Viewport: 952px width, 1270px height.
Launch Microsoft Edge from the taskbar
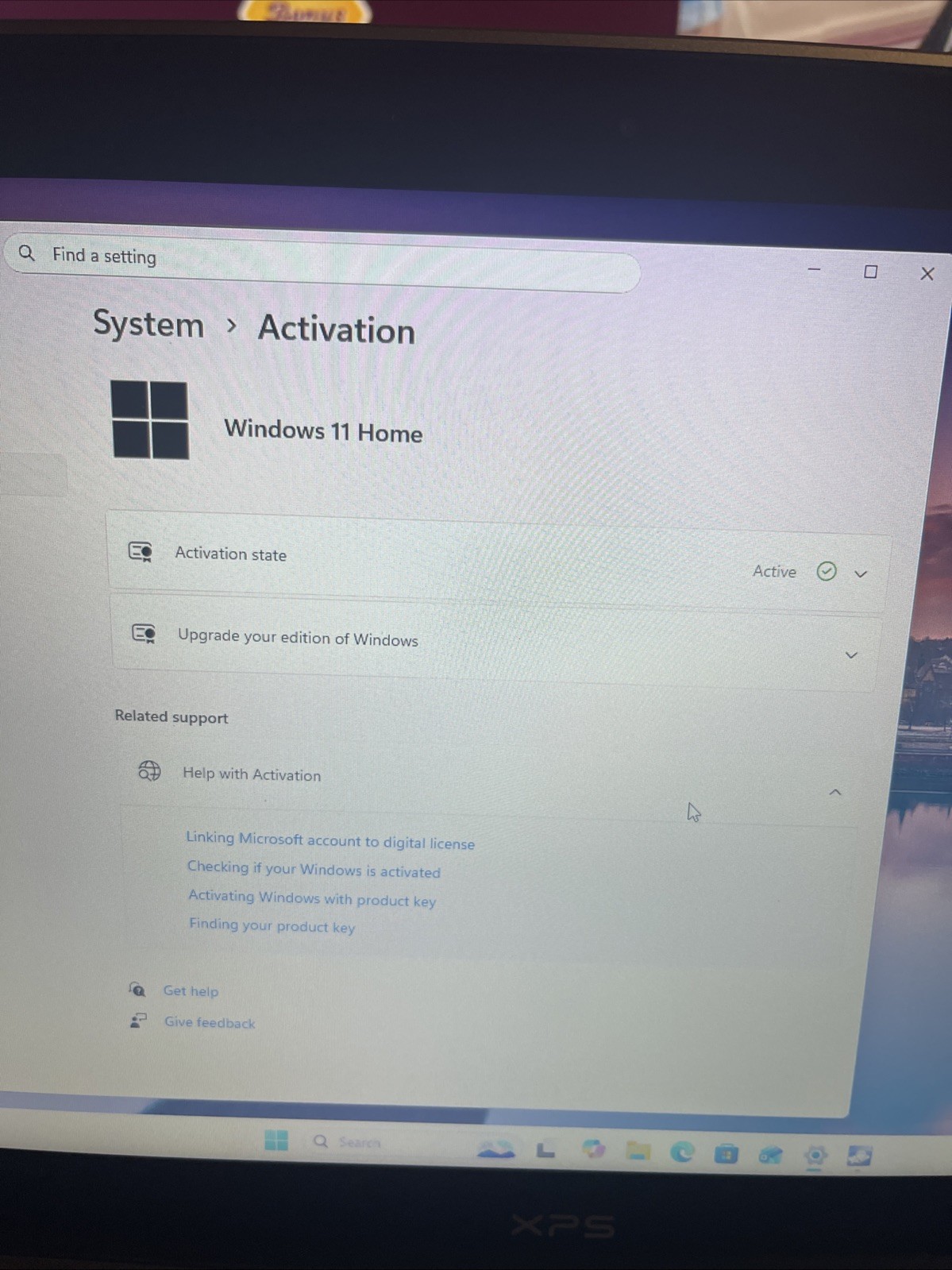[x=682, y=1152]
